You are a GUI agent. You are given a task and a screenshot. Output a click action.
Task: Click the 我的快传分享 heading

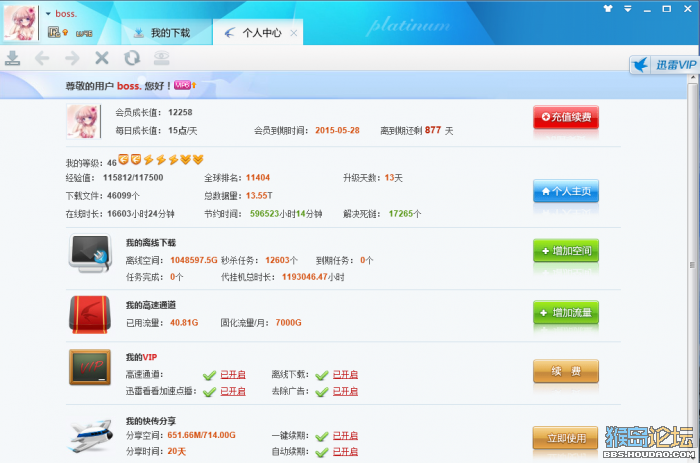151,421
